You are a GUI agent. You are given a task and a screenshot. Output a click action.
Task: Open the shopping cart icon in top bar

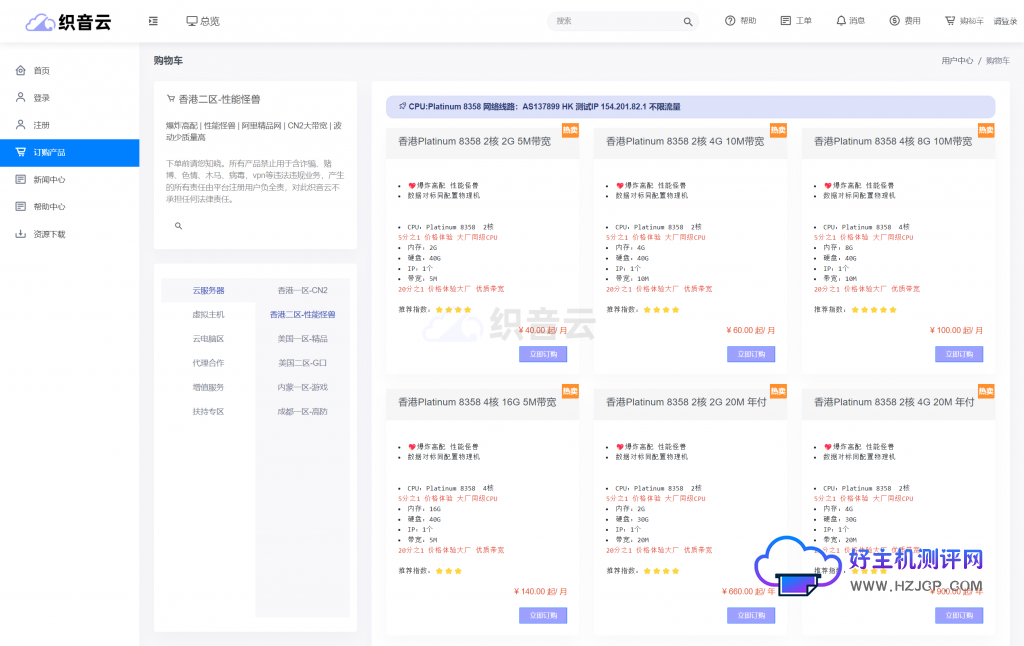point(949,20)
